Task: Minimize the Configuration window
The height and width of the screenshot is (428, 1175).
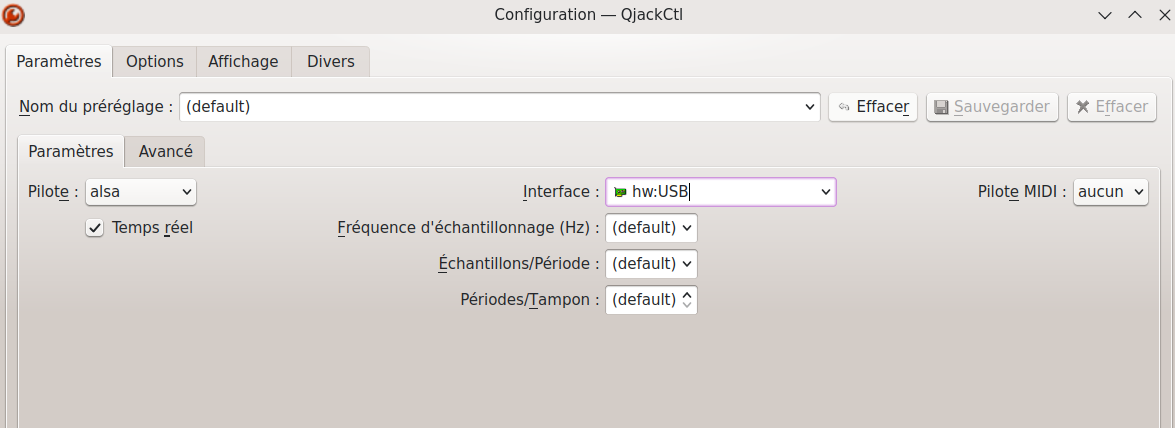Action: click(x=1104, y=15)
